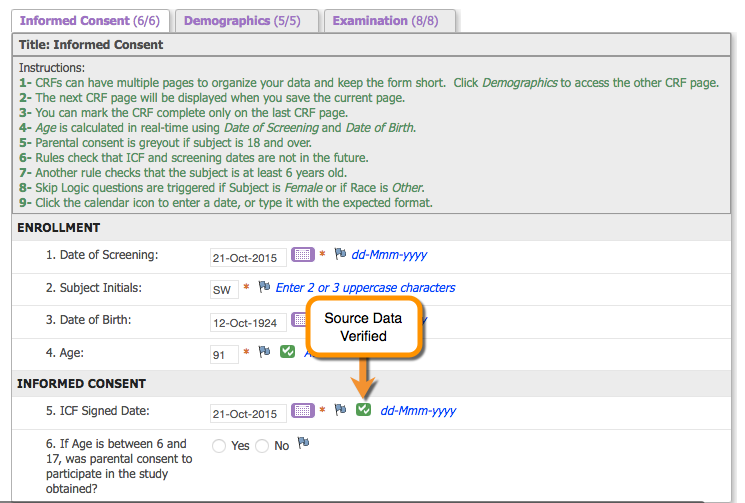Click the flag icon next to parental consent question
The width and height of the screenshot is (745, 503).
(x=303, y=443)
